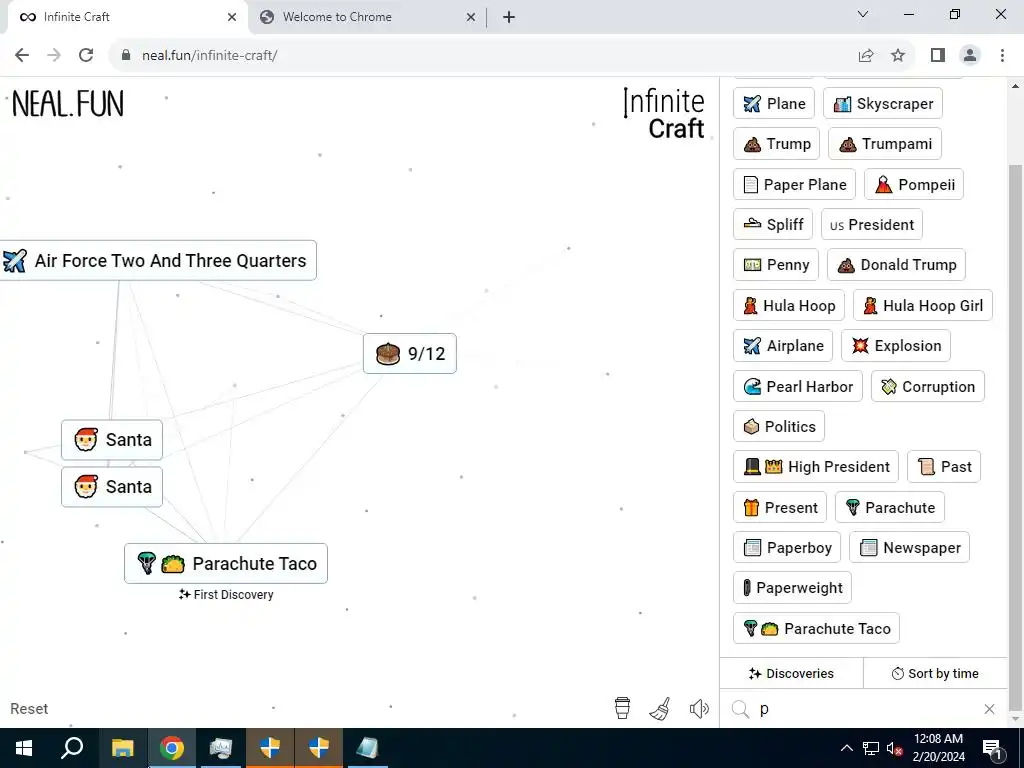This screenshot has width=1024, height=768.
Task: Select the Hula Hoop sidebar item
Action: tap(789, 305)
